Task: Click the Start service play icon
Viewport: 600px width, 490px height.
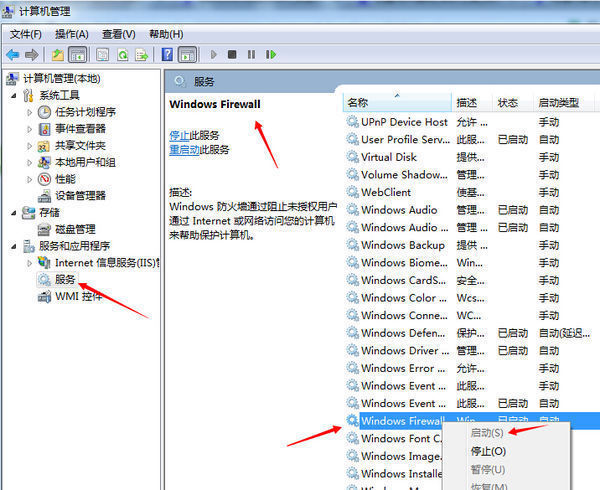Action: tap(214, 55)
